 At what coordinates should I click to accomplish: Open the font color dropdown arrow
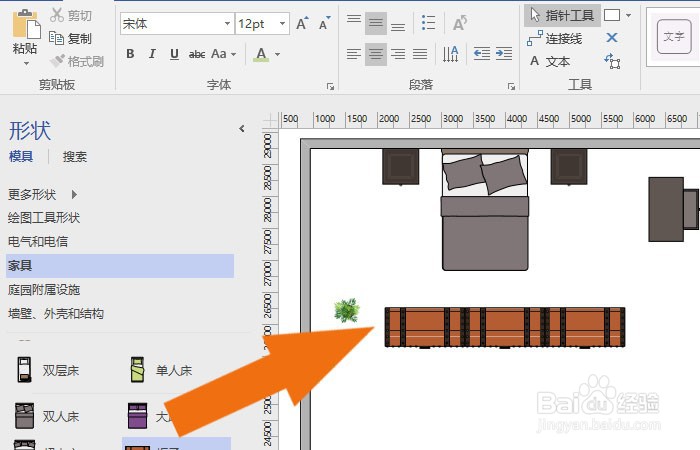coord(277,54)
